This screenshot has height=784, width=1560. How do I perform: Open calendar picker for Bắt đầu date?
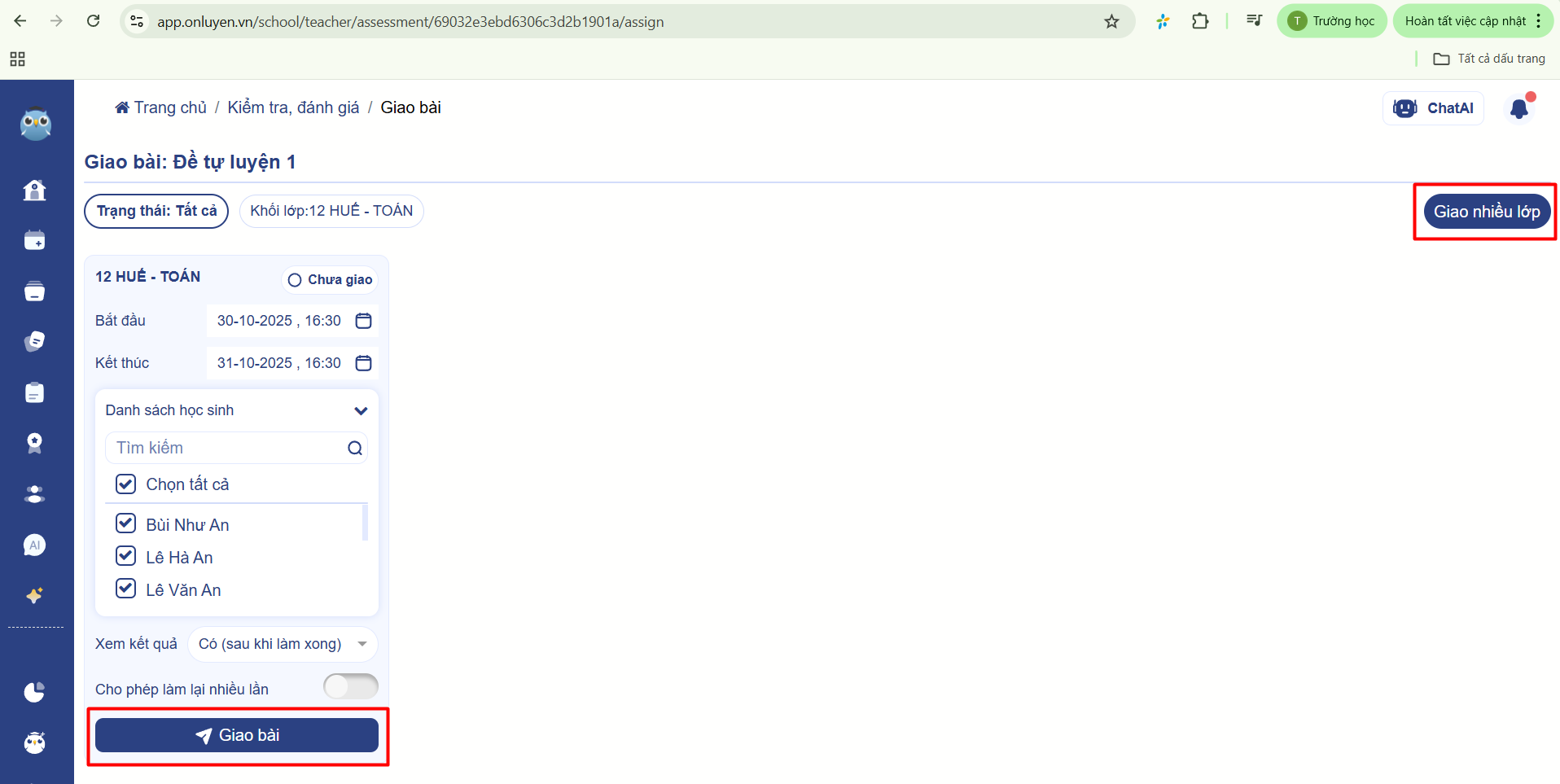tap(363, 321)
